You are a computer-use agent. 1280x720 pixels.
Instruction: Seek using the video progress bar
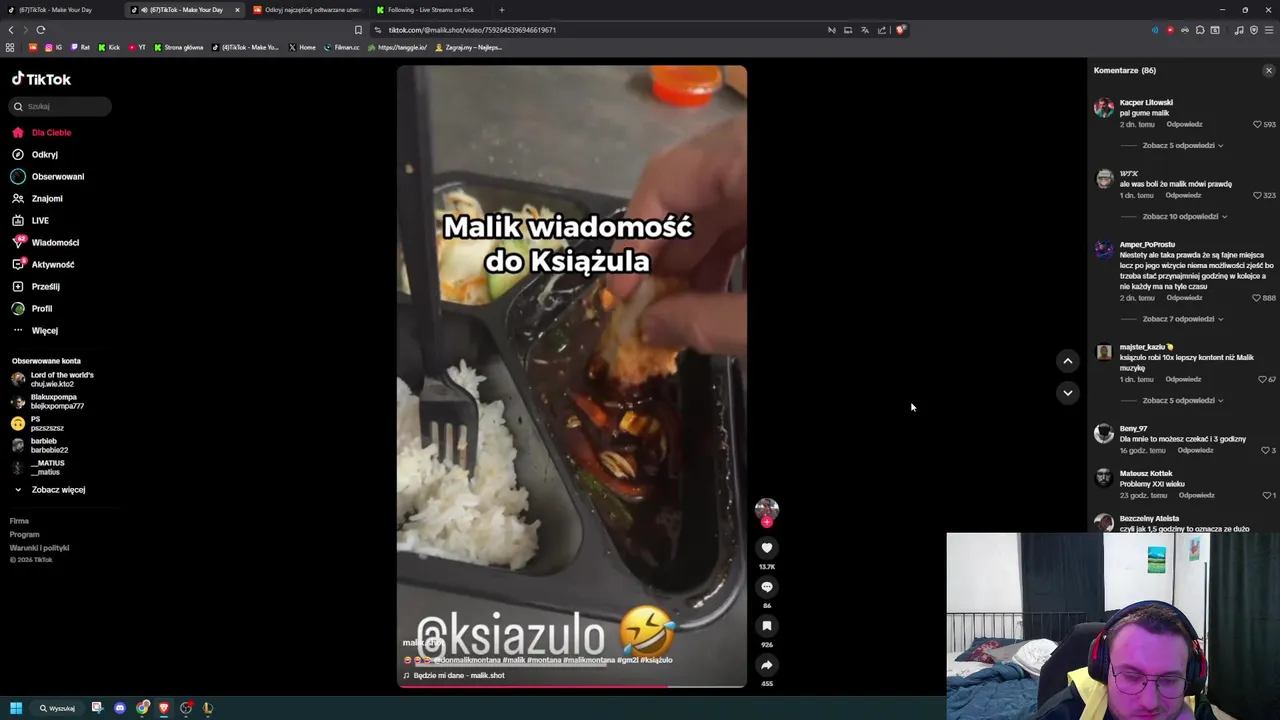click(x=572, y=686)
